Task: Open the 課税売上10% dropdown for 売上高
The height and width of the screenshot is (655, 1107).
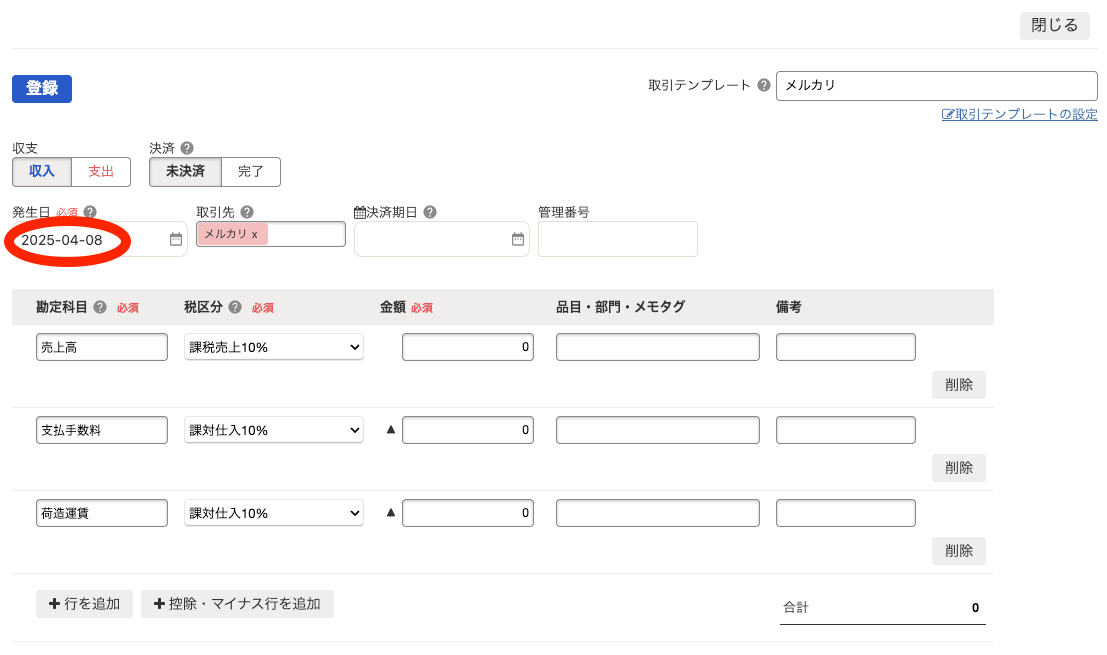Action: pyautogui.click(x=273, y=346)
